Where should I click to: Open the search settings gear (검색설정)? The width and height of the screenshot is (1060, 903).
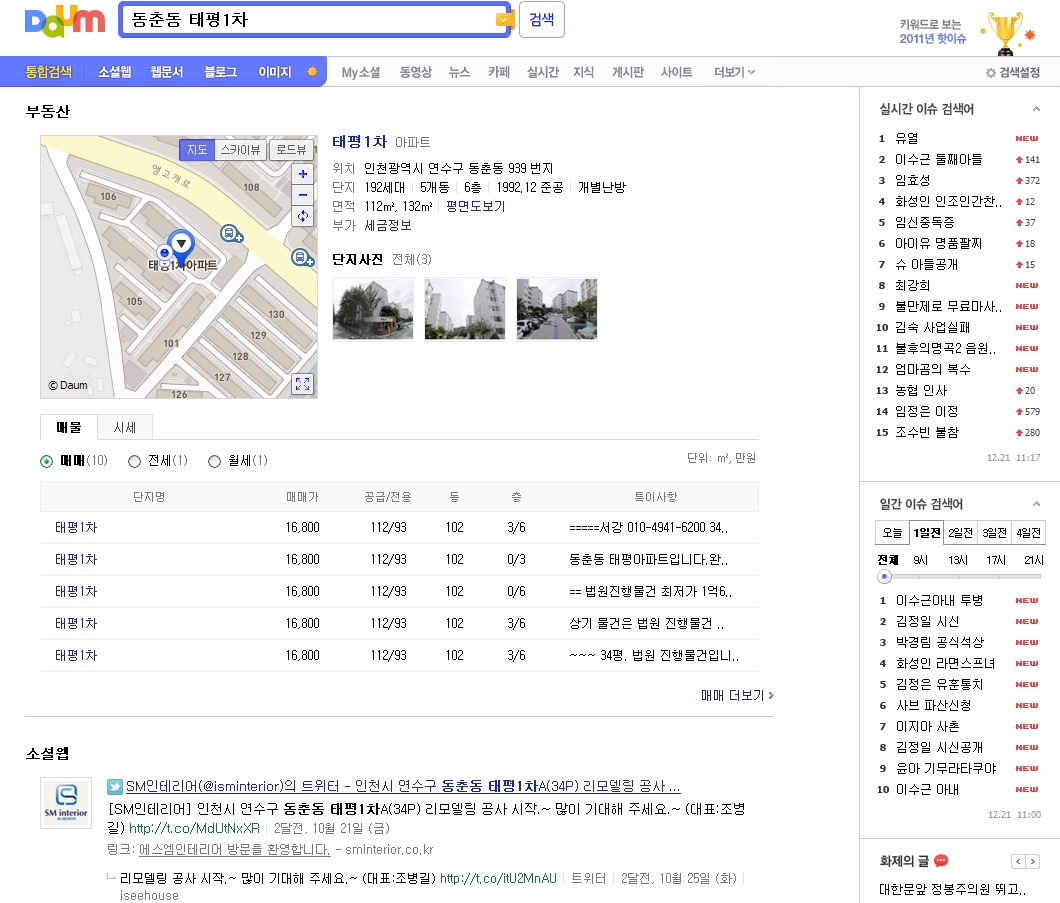point(1012,73)
